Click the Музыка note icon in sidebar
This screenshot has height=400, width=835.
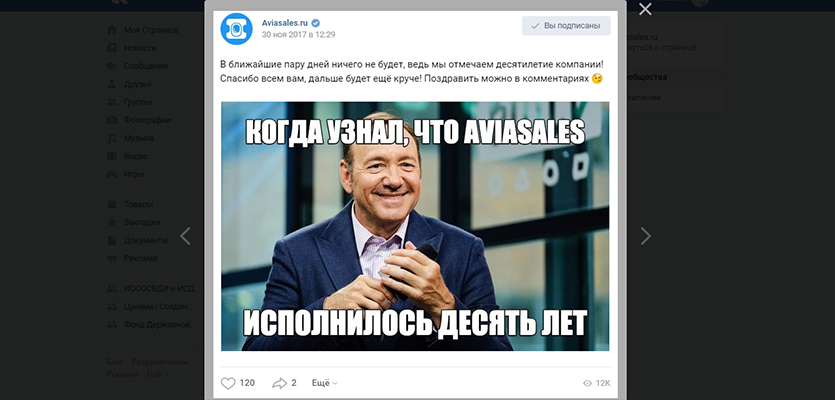[x=112, y=138]
